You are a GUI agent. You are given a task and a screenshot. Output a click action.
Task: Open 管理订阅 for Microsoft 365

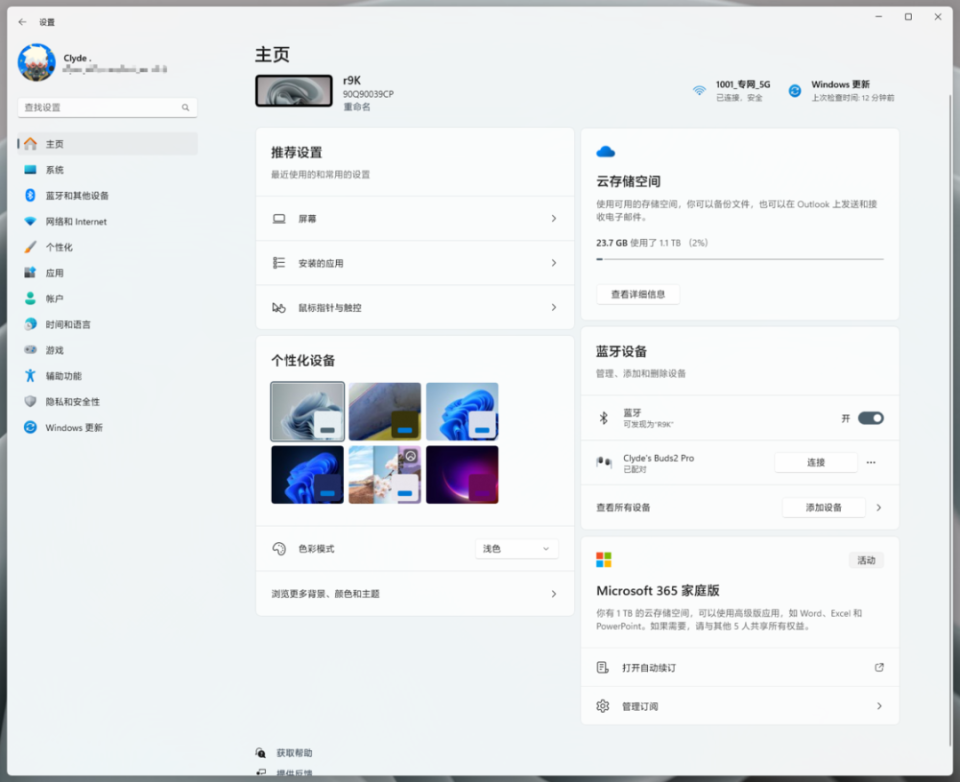[x=740, y=705]
